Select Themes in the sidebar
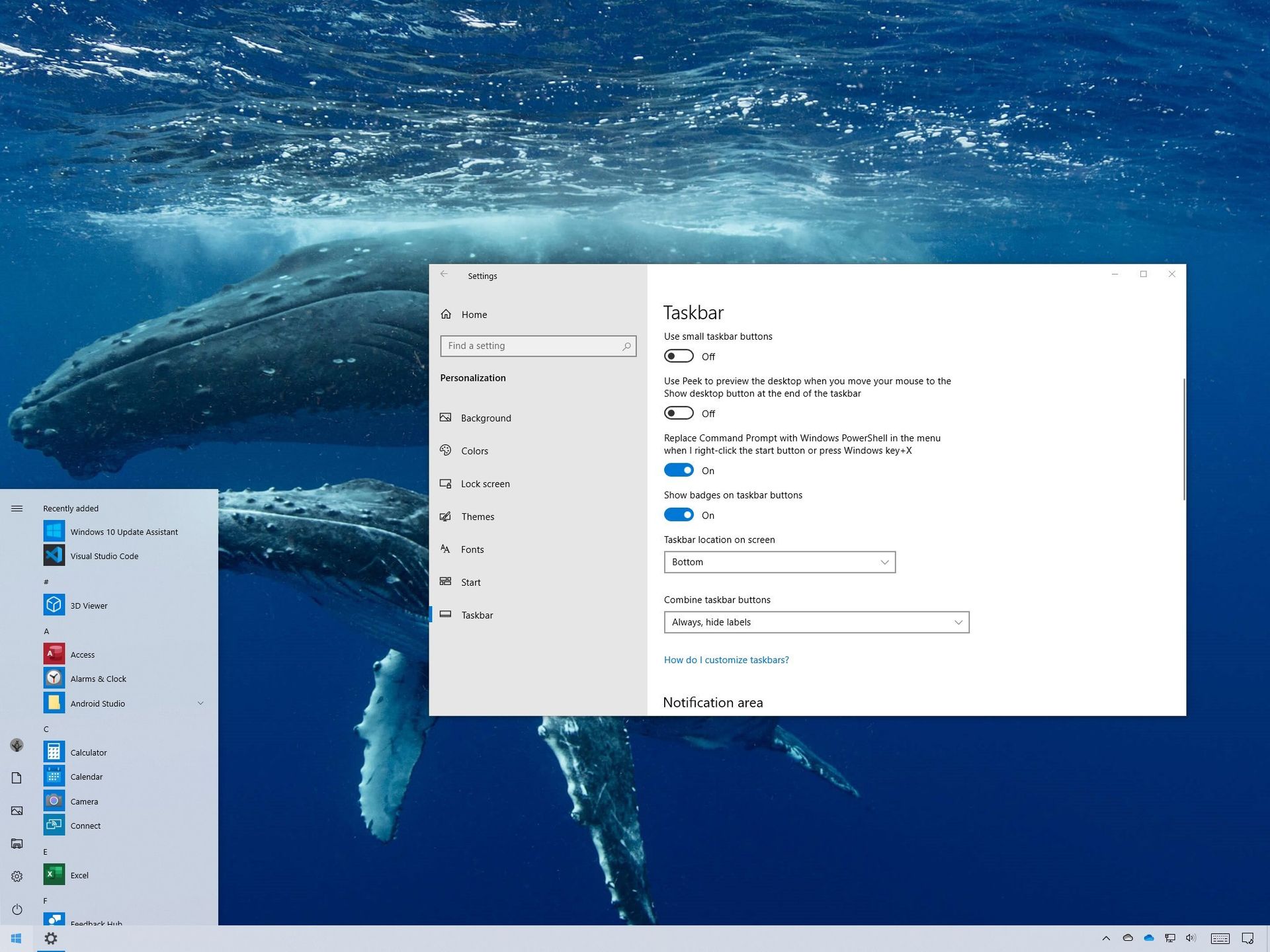 [x=478, y=516]
